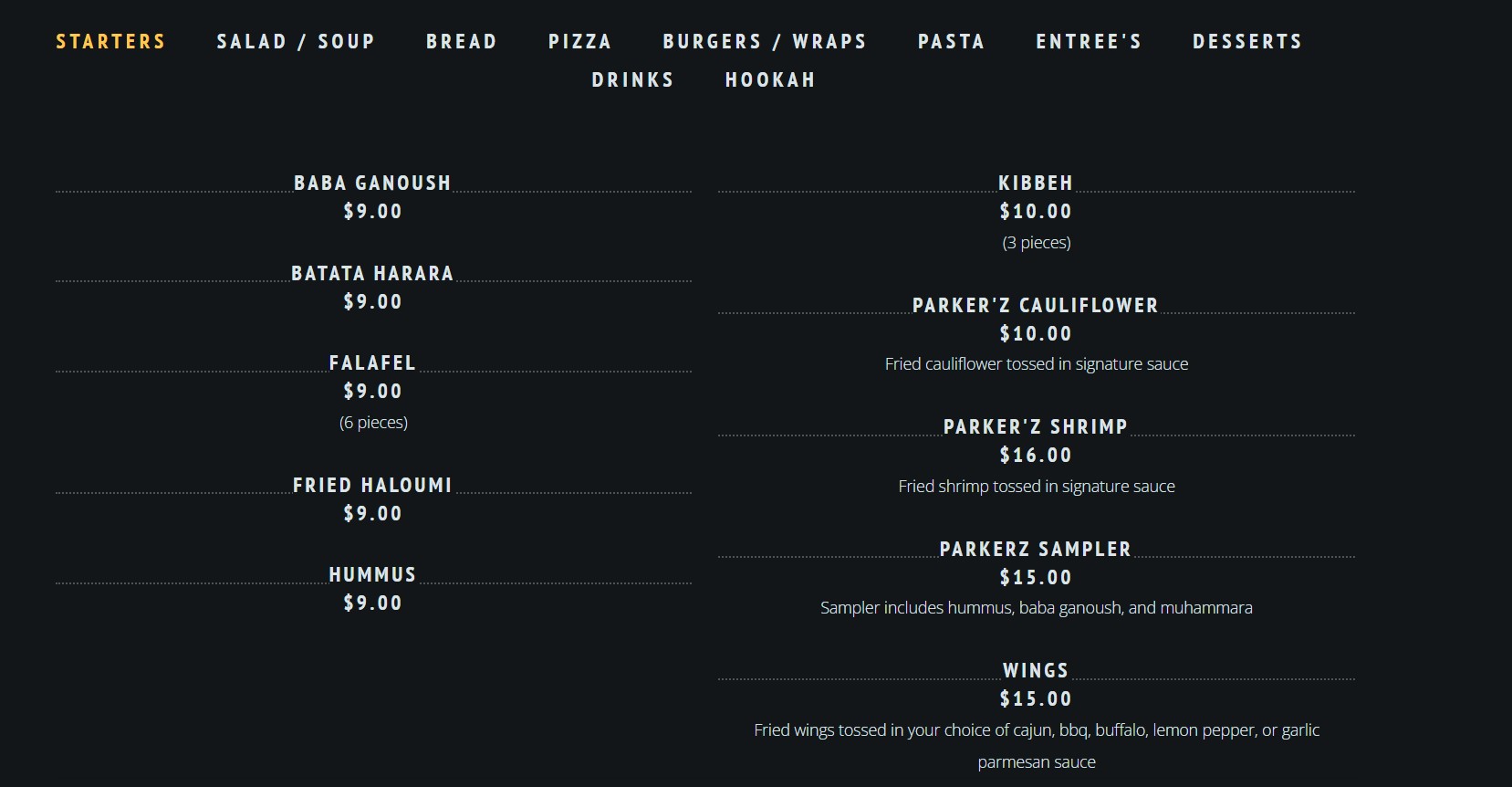The width and height of the screenshot is (1512, 787).
Task: Click the Parker'z Cauliflower heading
Action: tap(1036, 306)
